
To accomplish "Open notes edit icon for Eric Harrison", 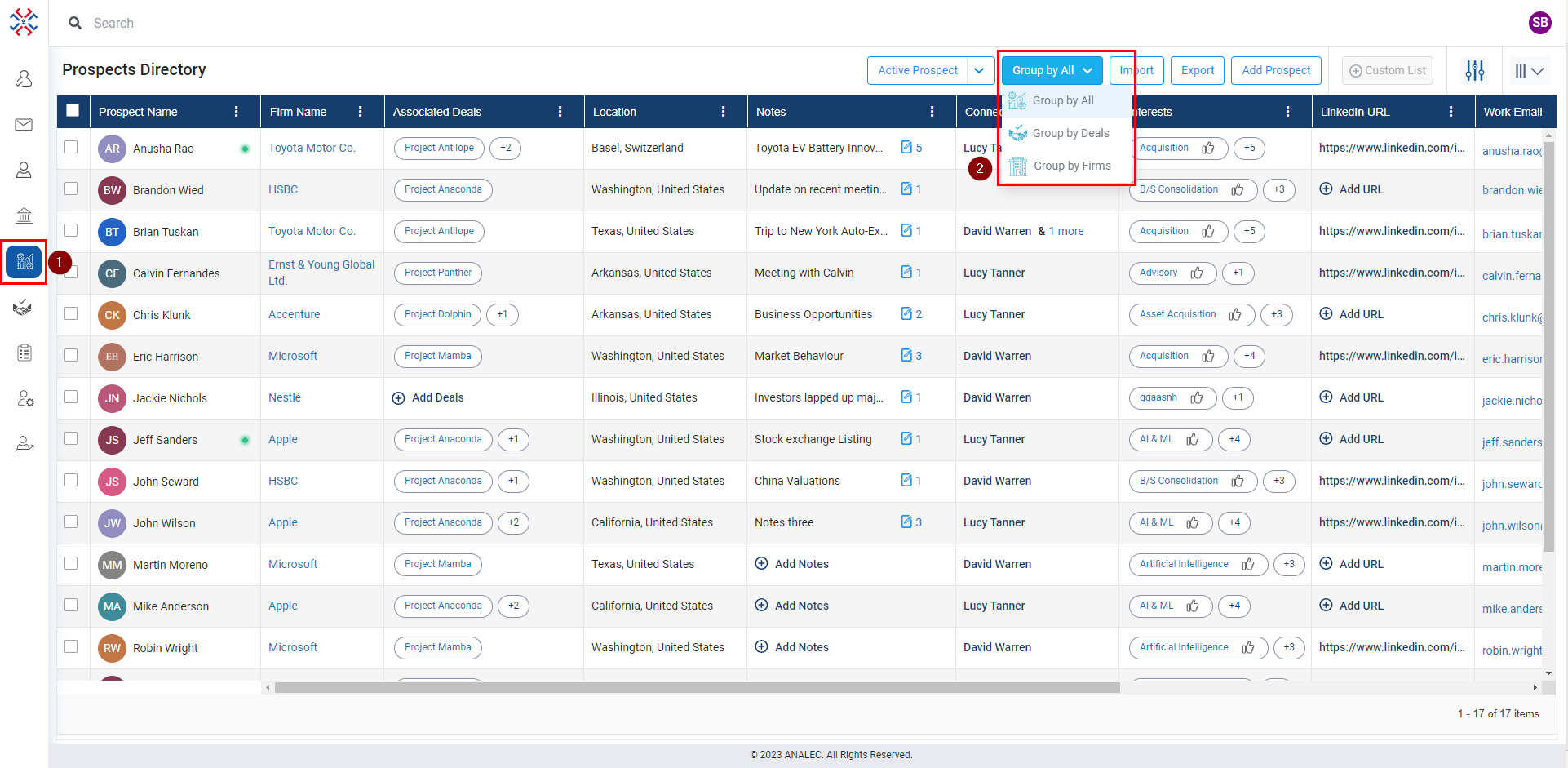I will coord(906,356).
